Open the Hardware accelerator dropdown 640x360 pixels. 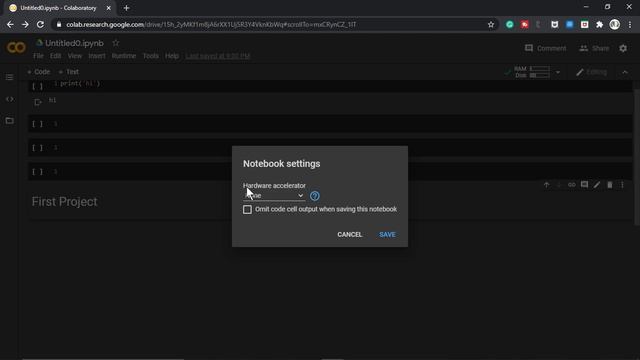click(x=274, y=196)
